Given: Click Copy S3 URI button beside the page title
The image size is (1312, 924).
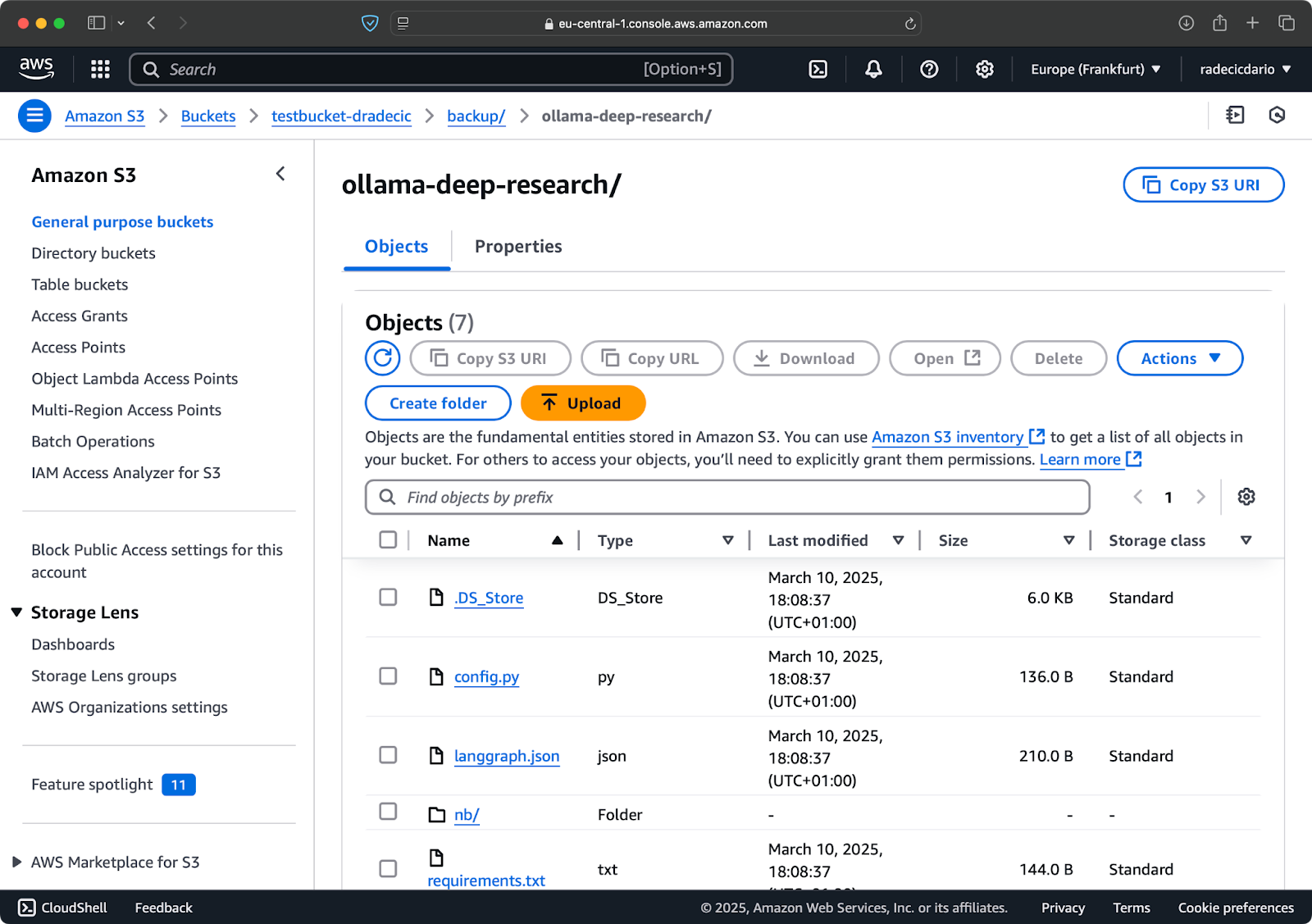Looking at the screenshot, I should point(1204,184).
